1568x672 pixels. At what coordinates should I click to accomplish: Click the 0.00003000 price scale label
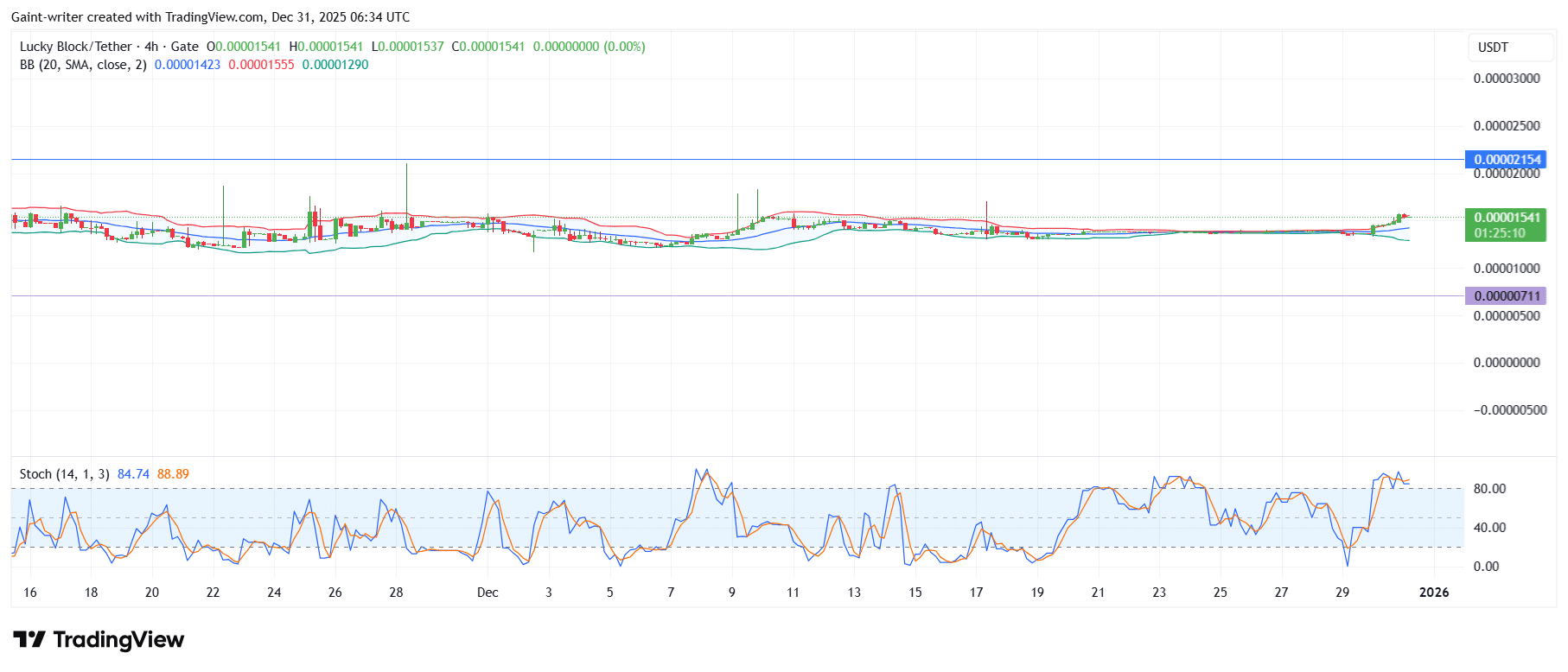pyautogui.click(x=1507, y=79)
